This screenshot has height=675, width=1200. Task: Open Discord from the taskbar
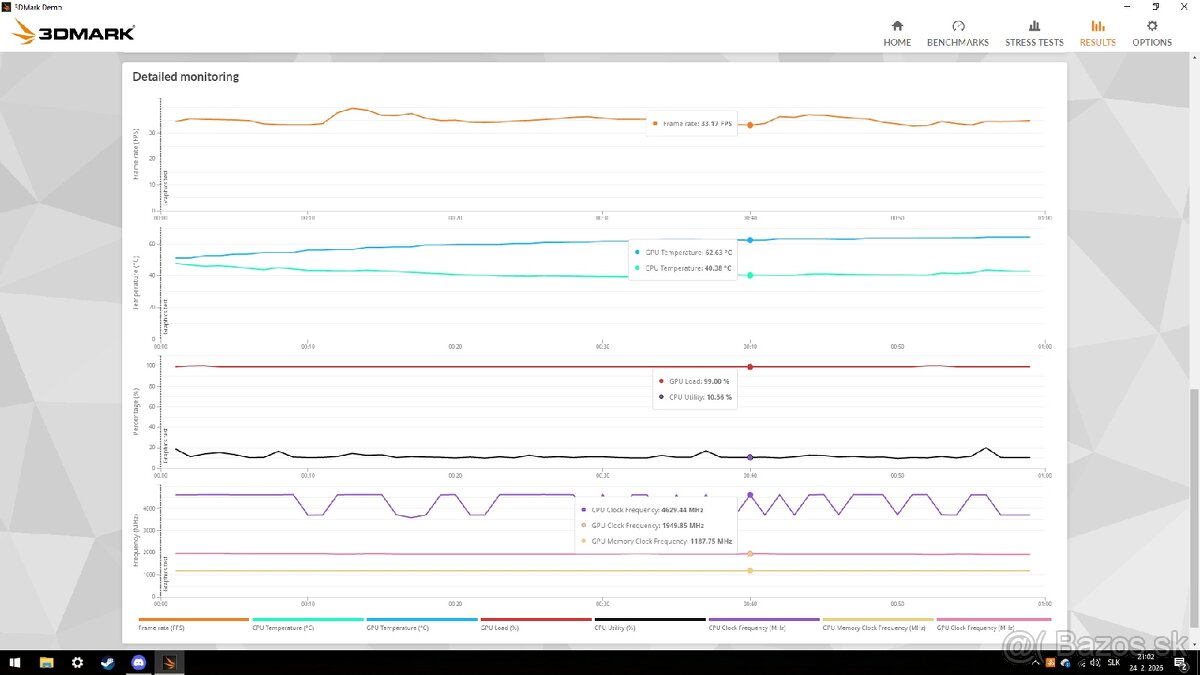point(137,662)
